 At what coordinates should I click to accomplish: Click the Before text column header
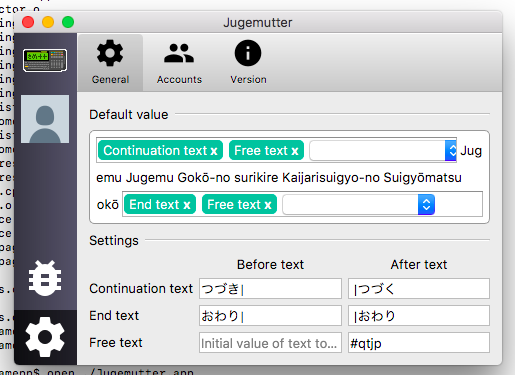pos(270,265)
